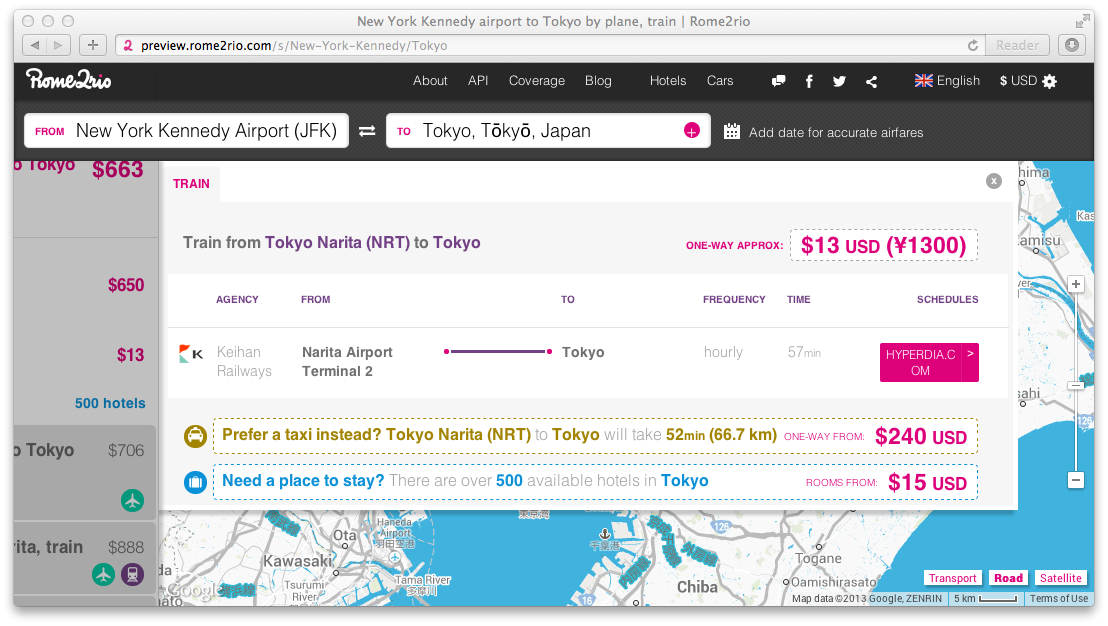Click 'Narita Airport Terminal 2' station

click(347, 362)
